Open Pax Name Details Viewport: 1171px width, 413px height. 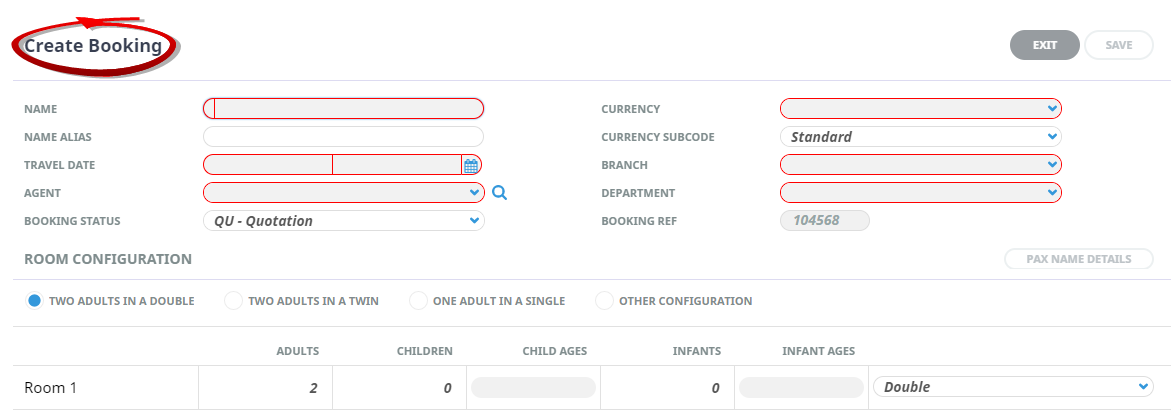click(1078, 259)
